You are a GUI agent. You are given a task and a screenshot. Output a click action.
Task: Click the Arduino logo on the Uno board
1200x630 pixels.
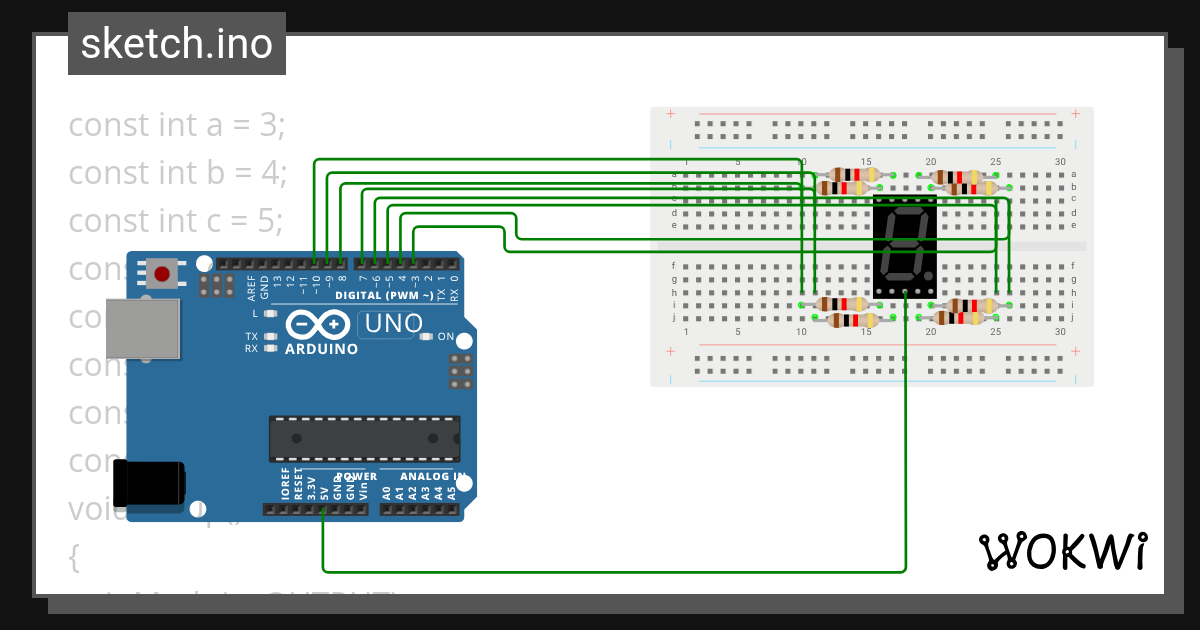coord(318,322)
